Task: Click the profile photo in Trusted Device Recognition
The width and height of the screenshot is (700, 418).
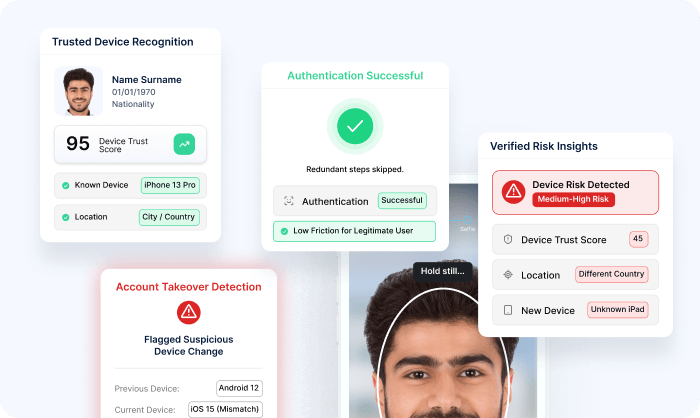Action: [79, 91]
